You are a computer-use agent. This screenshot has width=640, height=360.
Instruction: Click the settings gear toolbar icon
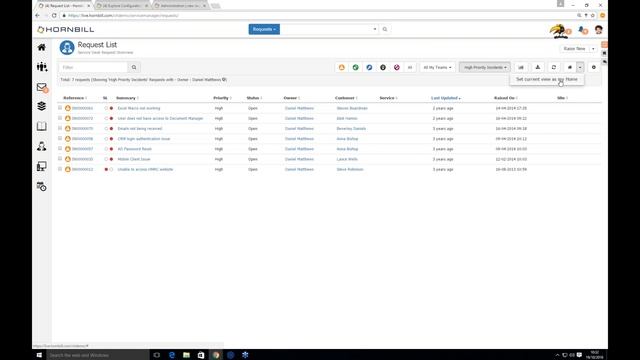594,67
